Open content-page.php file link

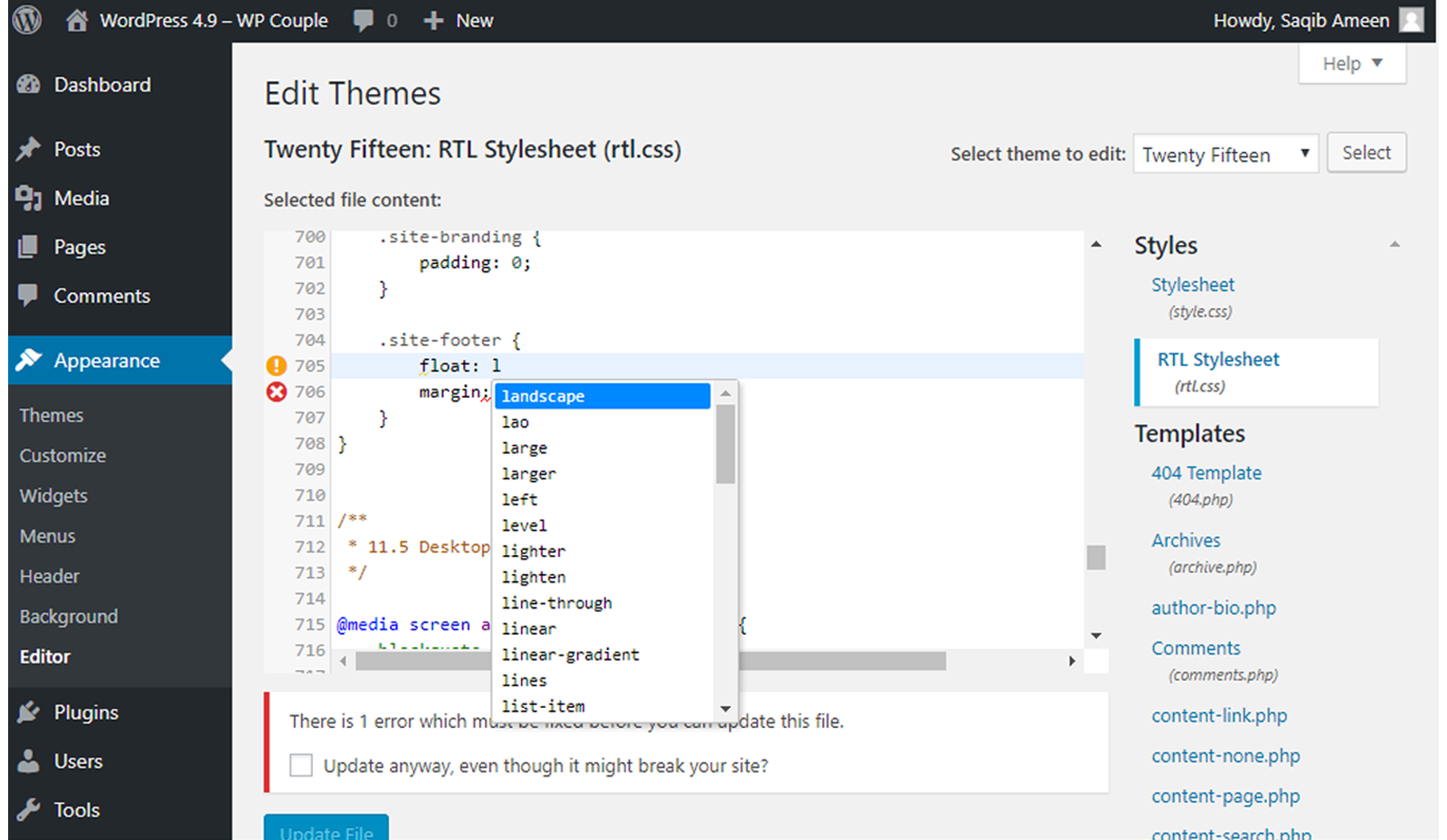1225,796
